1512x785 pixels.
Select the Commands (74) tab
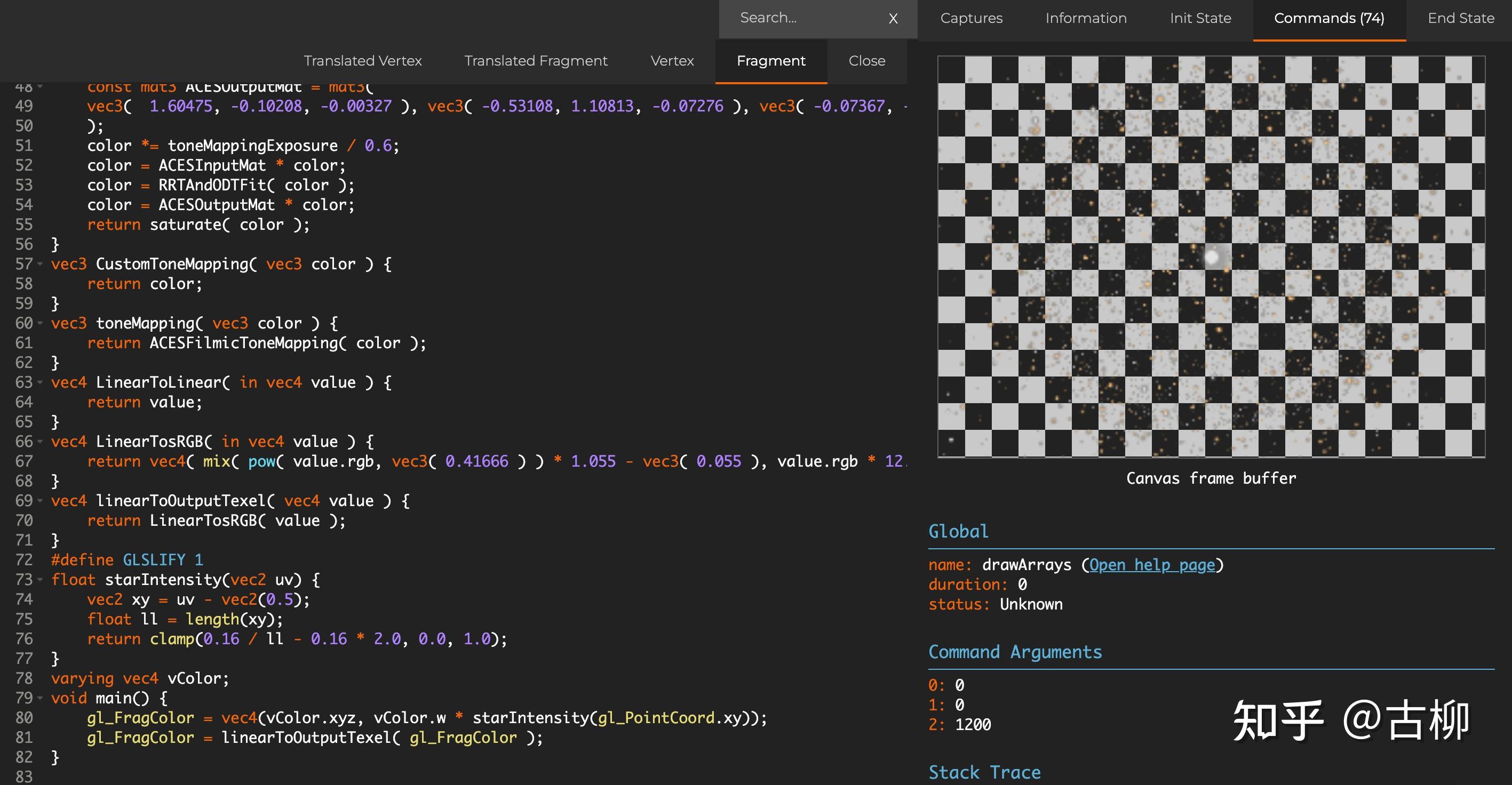point(1328,18)
